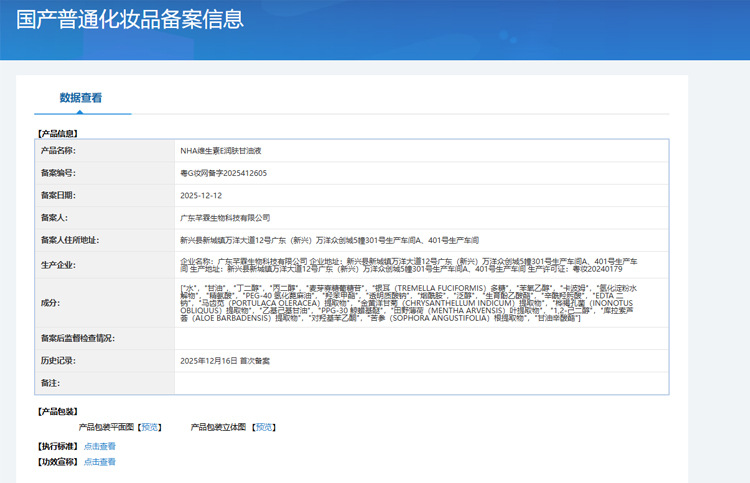Click the filing date 2025-12-12
Screen dimensions: 750x483
click(x=201, y=196)
